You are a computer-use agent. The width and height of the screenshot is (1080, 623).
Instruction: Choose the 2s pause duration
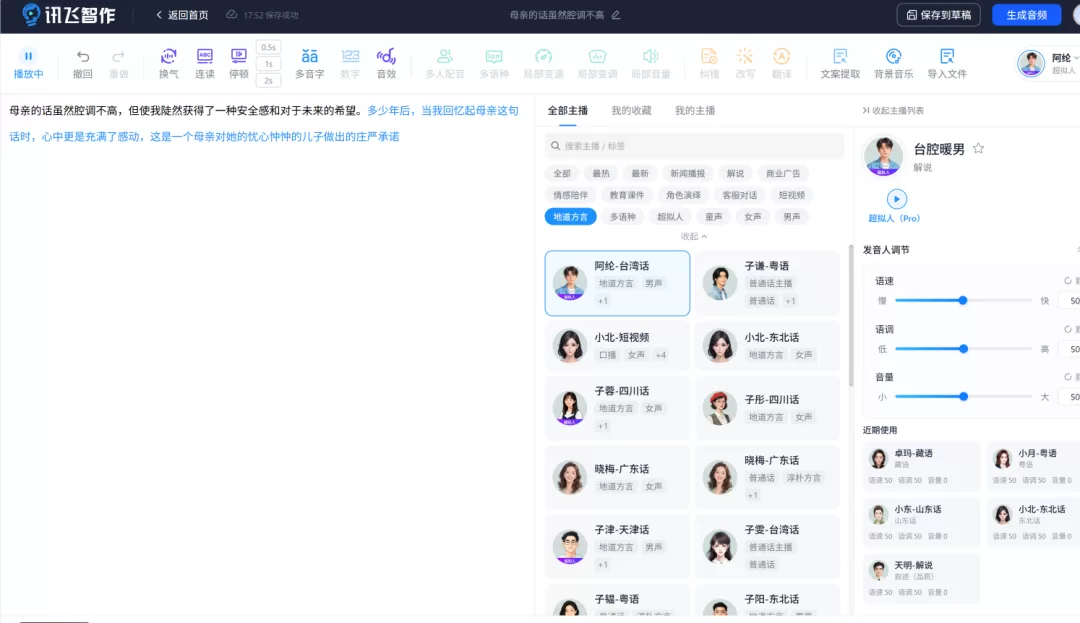pyautogui.click(x=268, y=81)
